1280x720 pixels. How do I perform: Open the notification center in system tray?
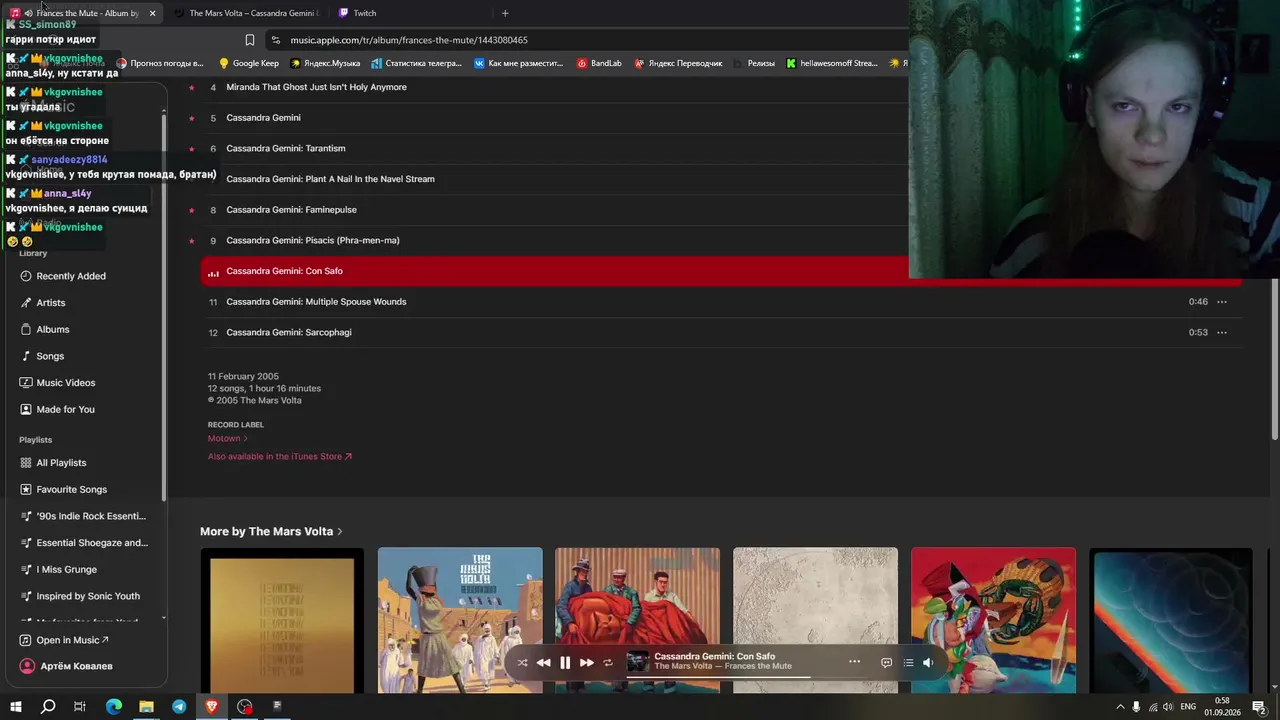1260,706
